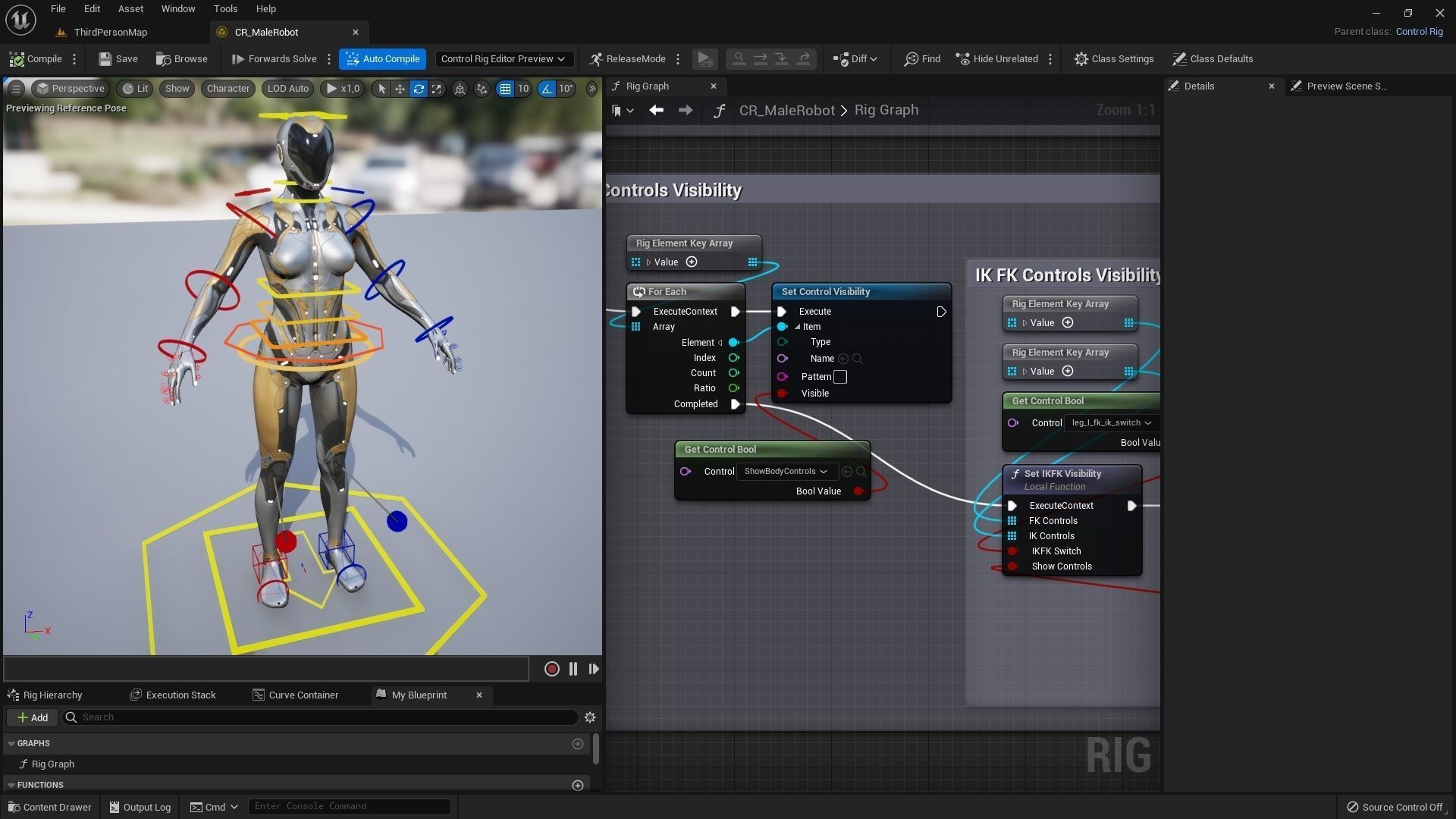Collapse the GRAPHS section

[11, 744]
